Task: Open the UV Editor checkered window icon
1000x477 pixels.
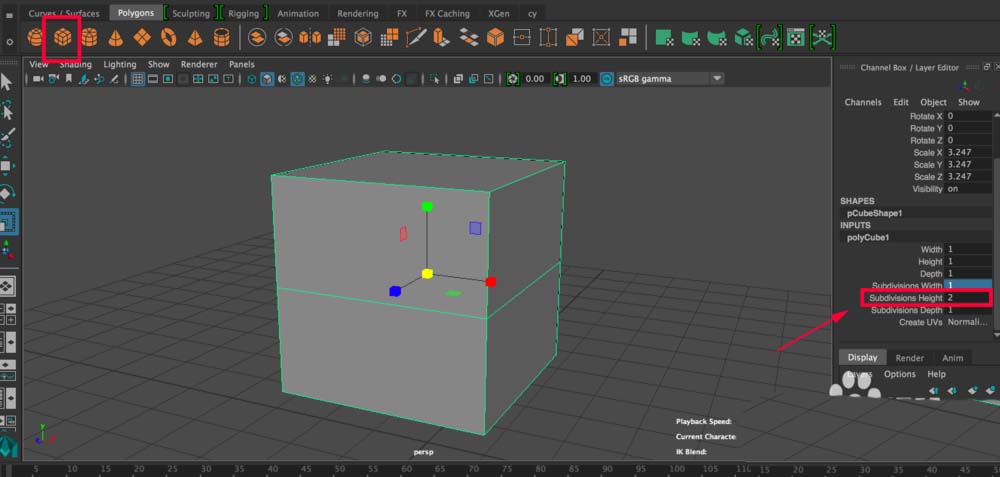Action: click(795, 38)
